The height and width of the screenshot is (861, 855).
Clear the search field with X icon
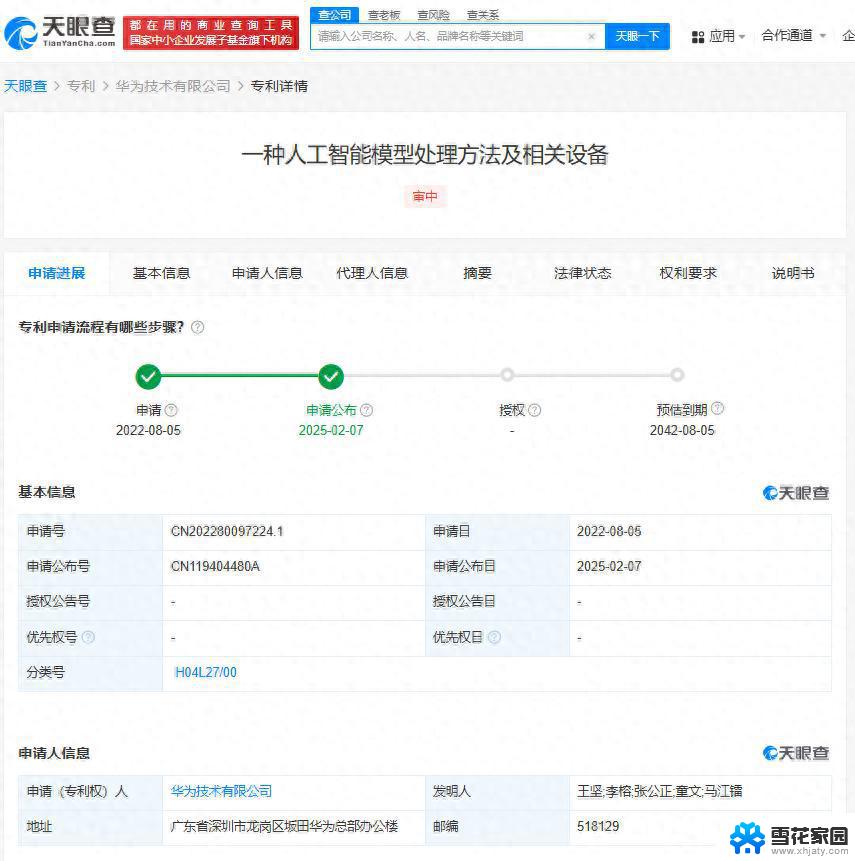(591, 36)
